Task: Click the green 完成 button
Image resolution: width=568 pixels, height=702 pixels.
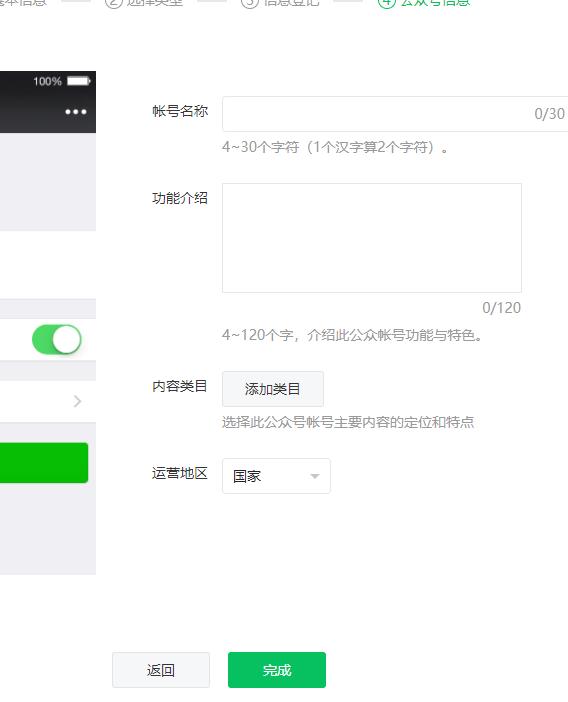Action: coord(277,670)
